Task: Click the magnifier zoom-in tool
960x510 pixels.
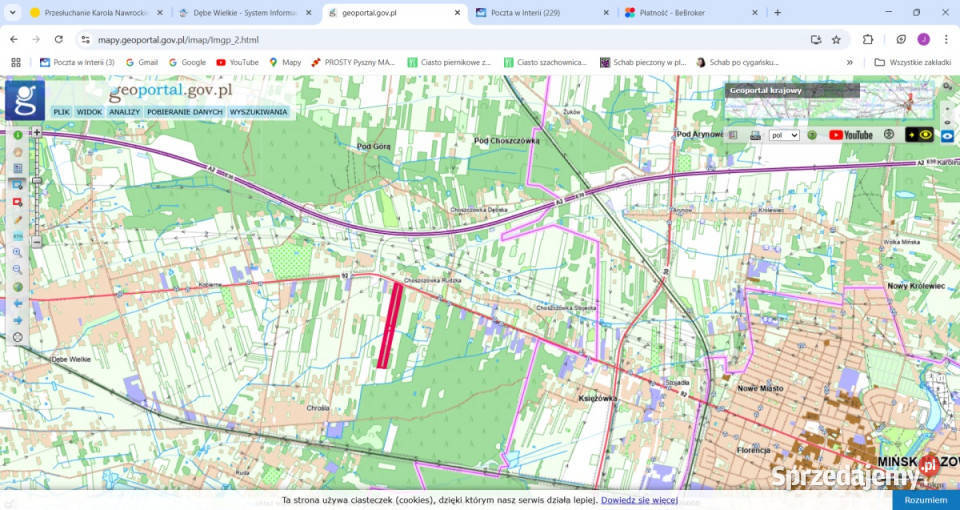Action: click(x=17, y=253)
